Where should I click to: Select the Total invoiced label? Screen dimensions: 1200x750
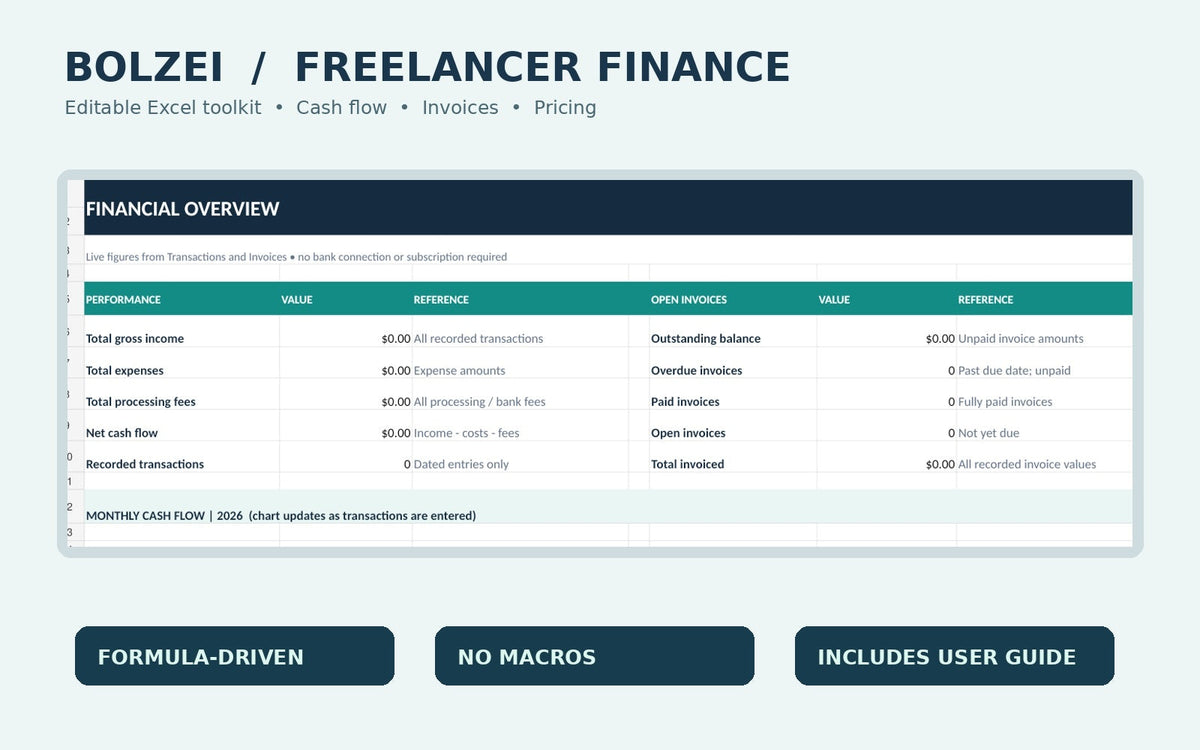click(688, 464)
